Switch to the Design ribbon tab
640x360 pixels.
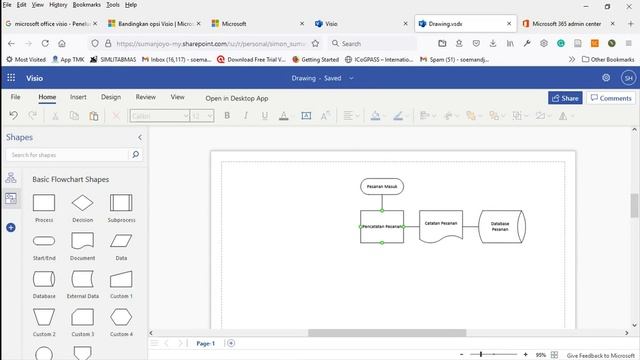111,97
